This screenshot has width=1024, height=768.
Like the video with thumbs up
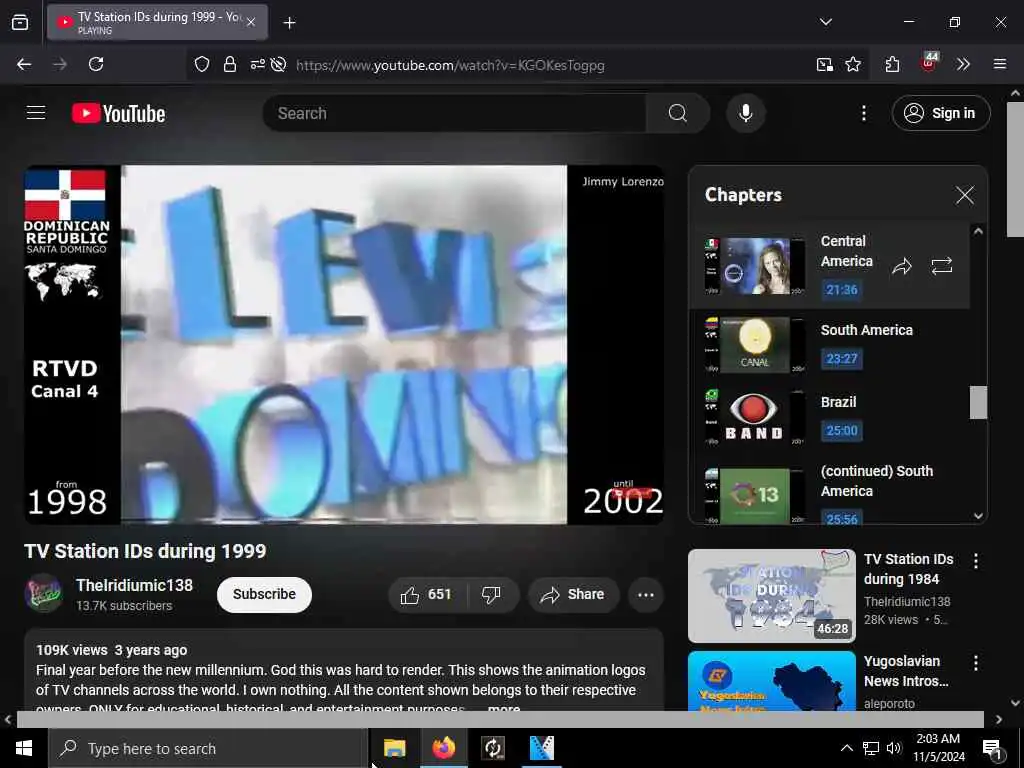point(427,594)
